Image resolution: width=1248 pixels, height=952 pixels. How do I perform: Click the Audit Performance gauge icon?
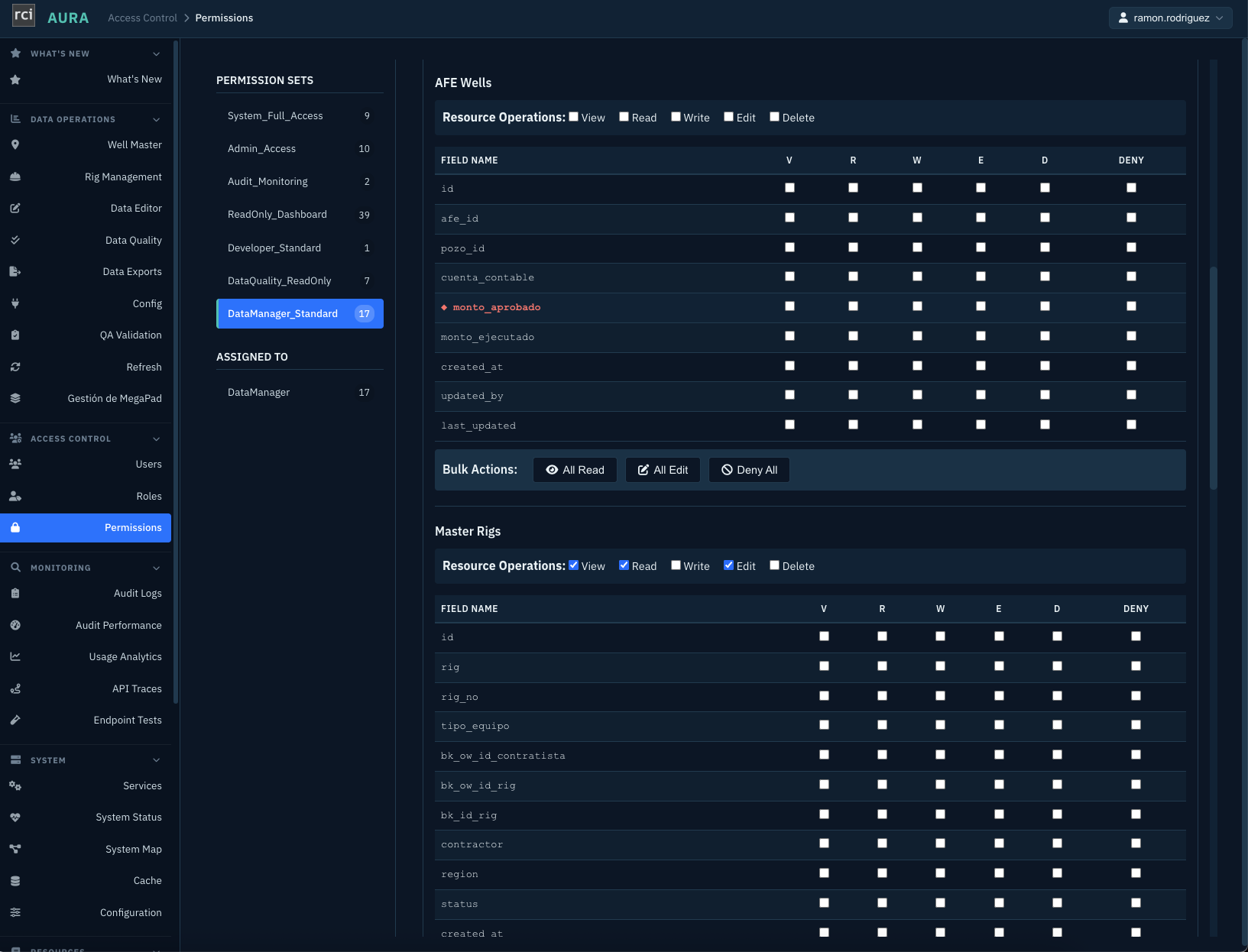point(15,625)
